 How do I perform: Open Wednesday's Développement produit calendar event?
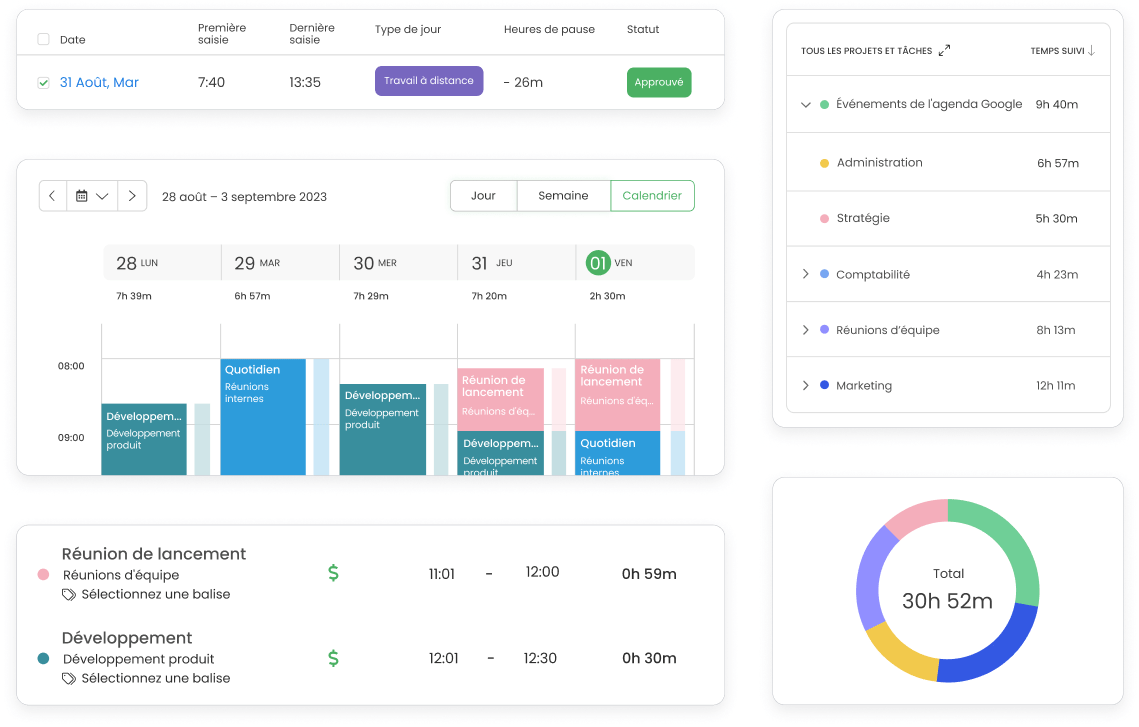coord(383,429)
